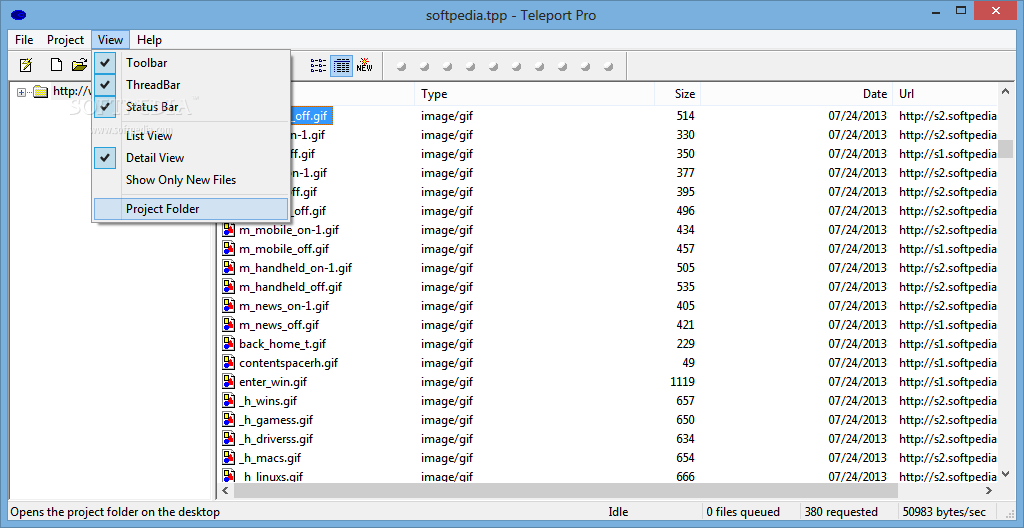
Task: Sort by the Size column header
Action: click(x=677, y=94)
